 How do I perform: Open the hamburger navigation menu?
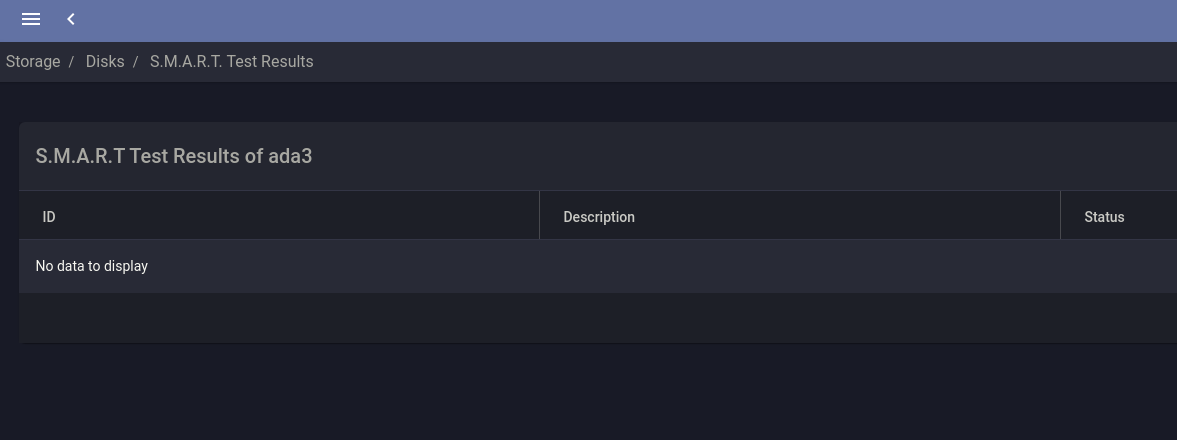31,19
